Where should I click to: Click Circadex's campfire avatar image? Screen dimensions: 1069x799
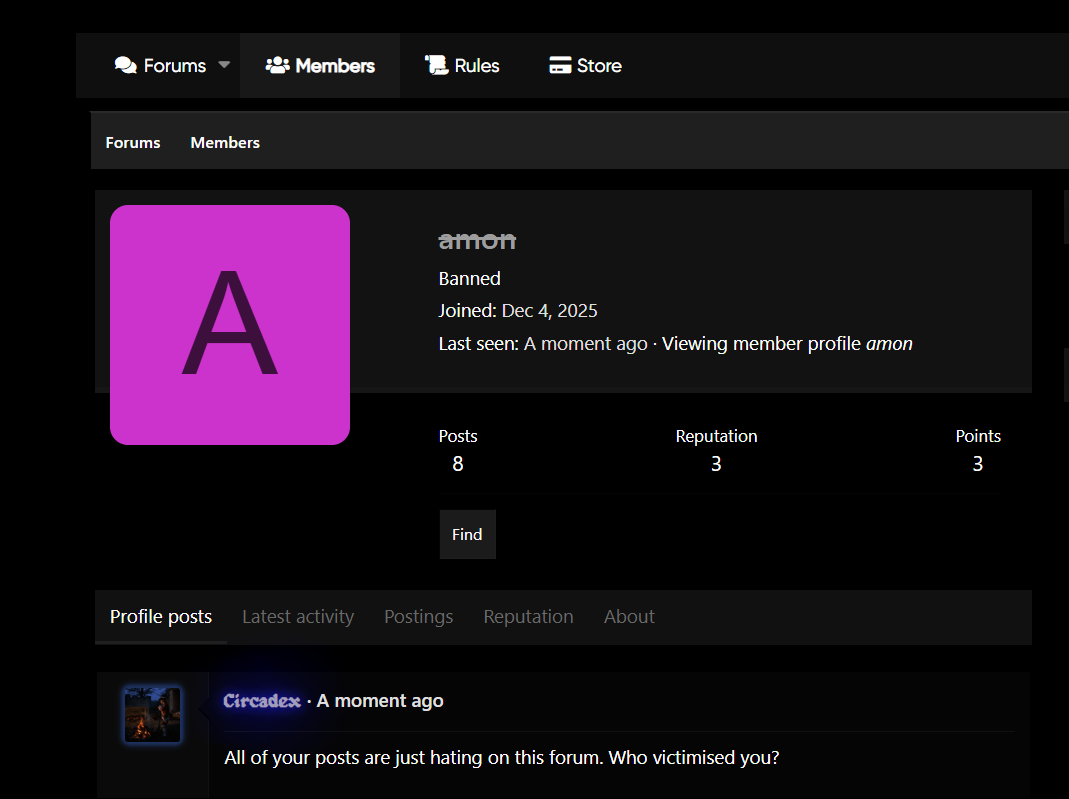coord(152,714)
